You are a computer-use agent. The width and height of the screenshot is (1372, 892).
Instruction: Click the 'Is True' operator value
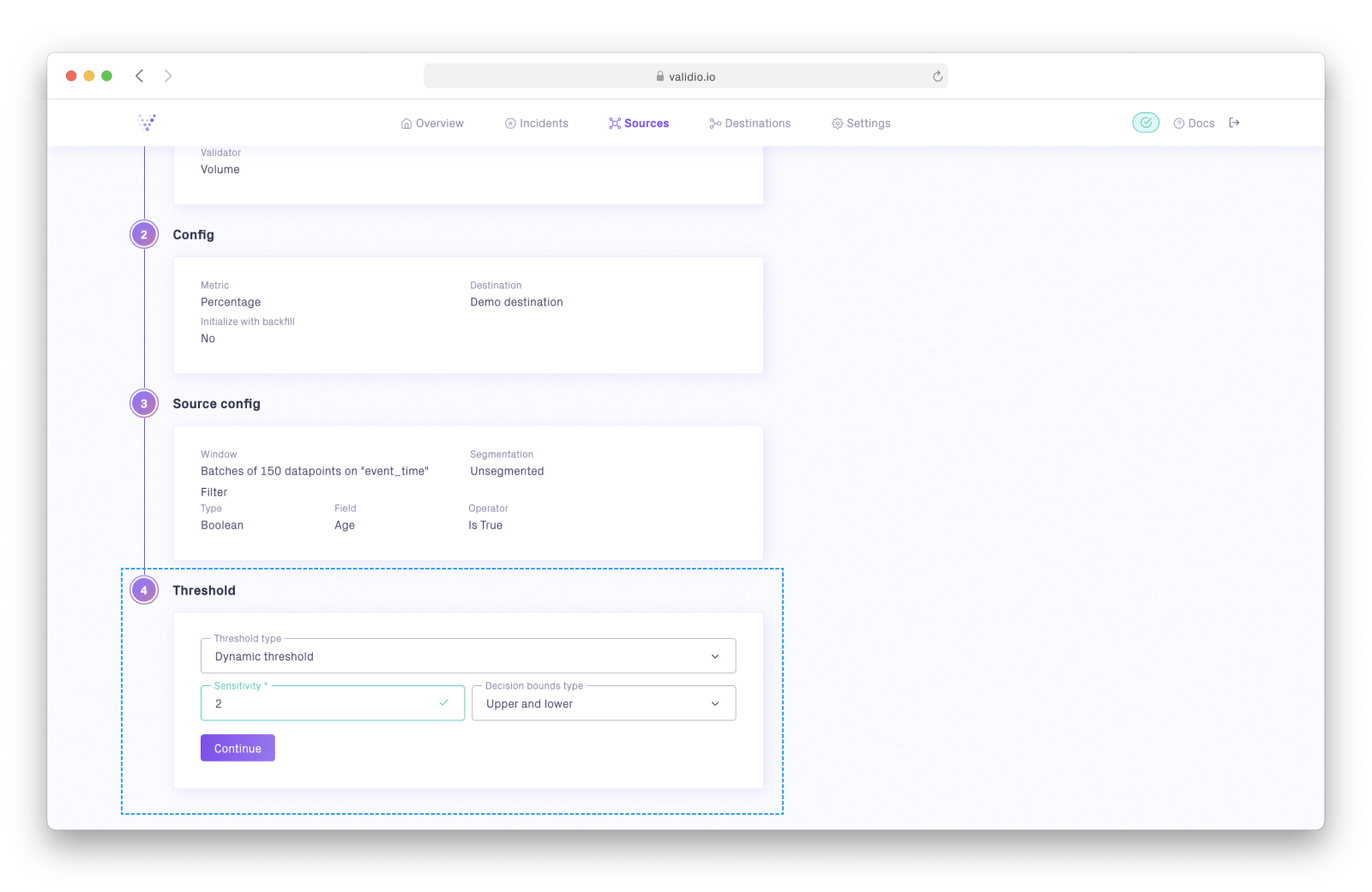[485, 525]
